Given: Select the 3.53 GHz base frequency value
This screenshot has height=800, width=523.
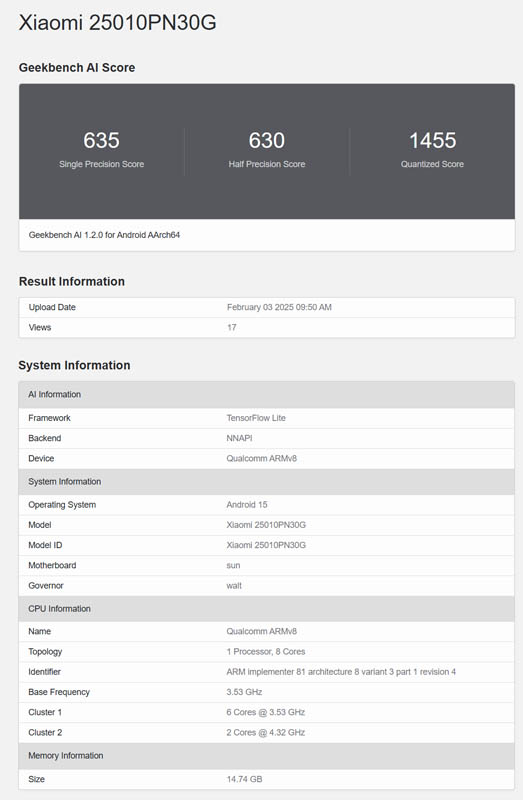Looking at the screenshot, I should [244, 692].
